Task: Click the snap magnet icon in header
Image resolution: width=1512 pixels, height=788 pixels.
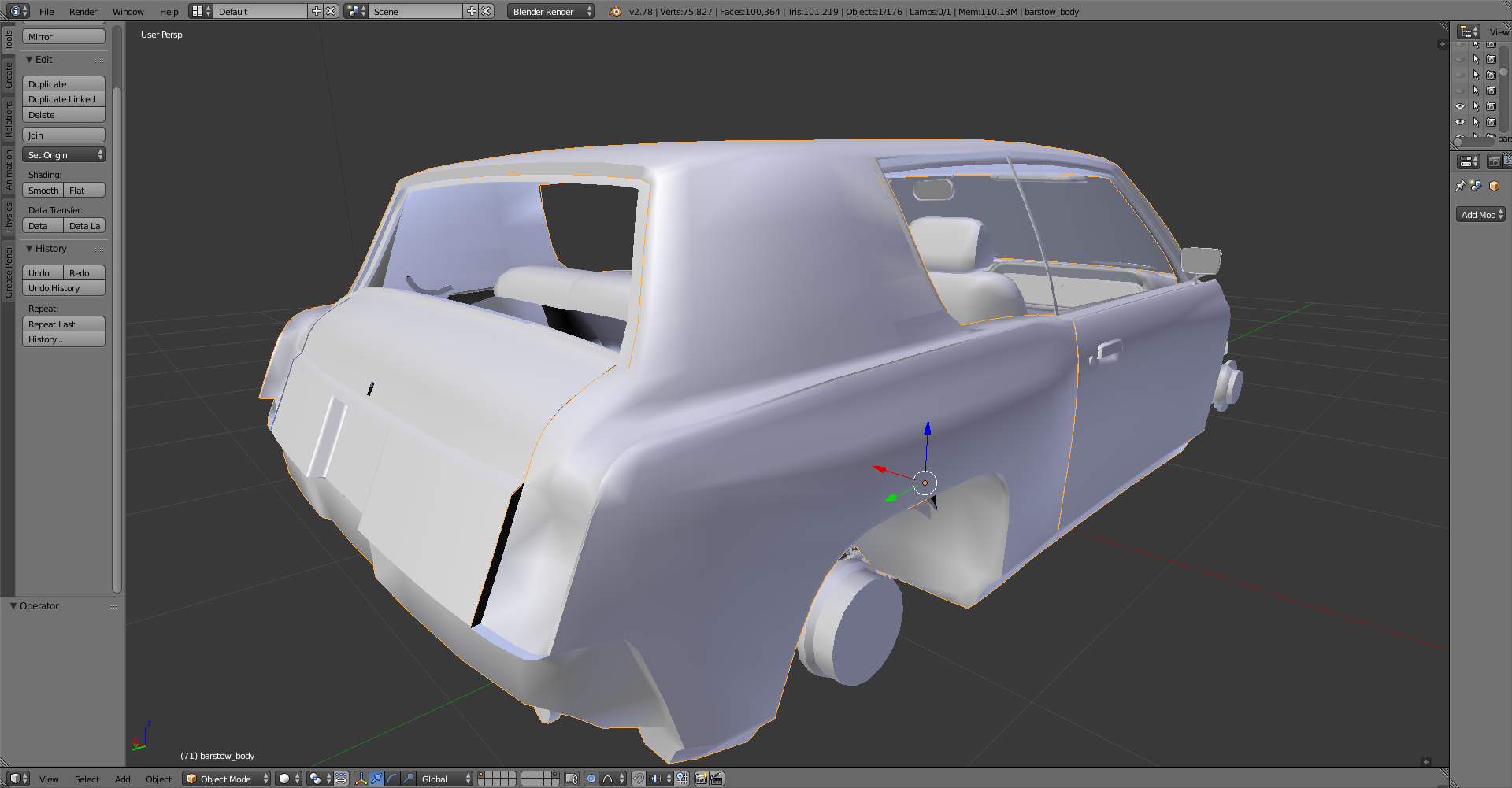Action: tap(639, 779)
